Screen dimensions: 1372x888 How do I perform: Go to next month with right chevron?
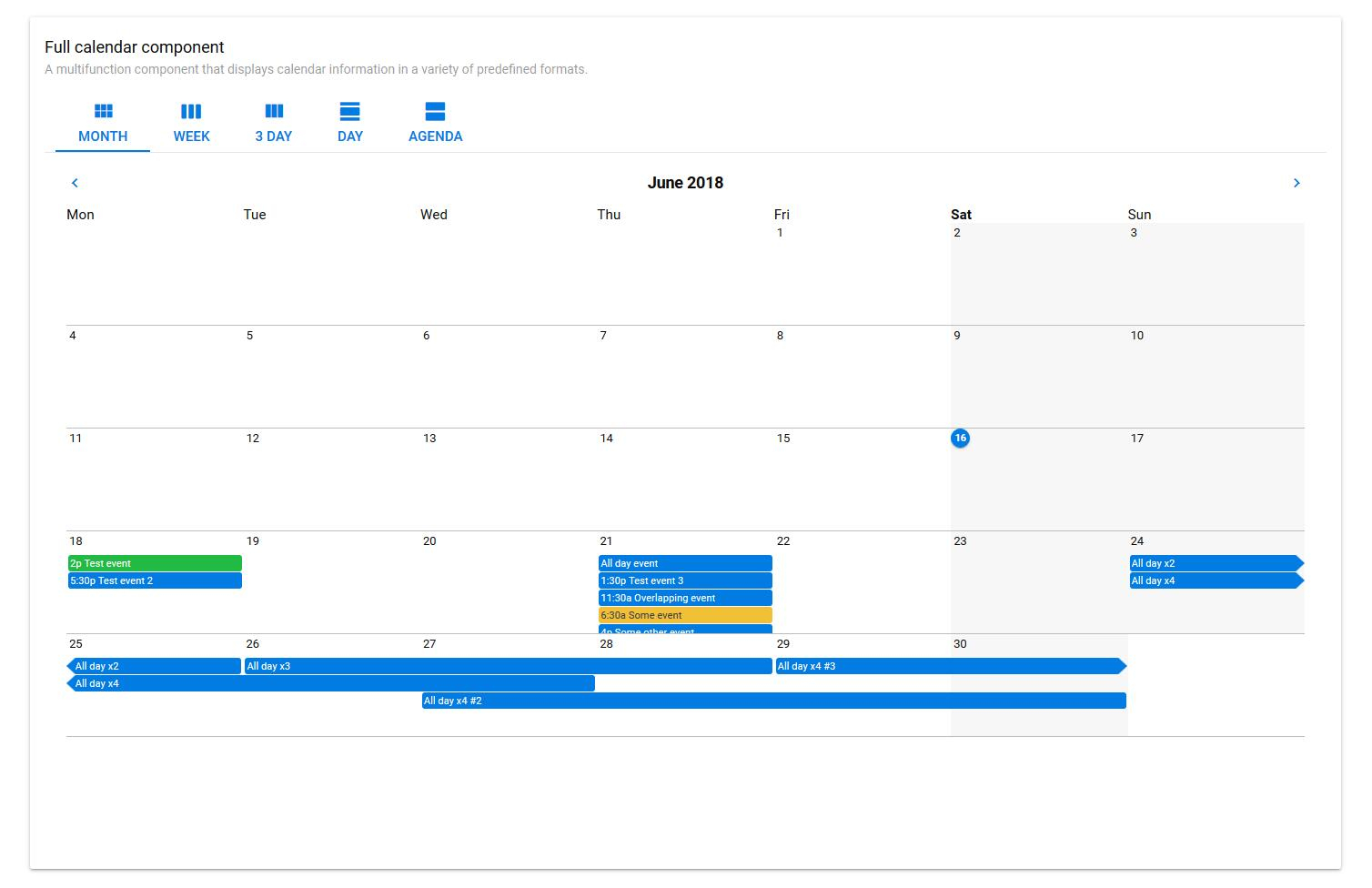coord(1296,183)
